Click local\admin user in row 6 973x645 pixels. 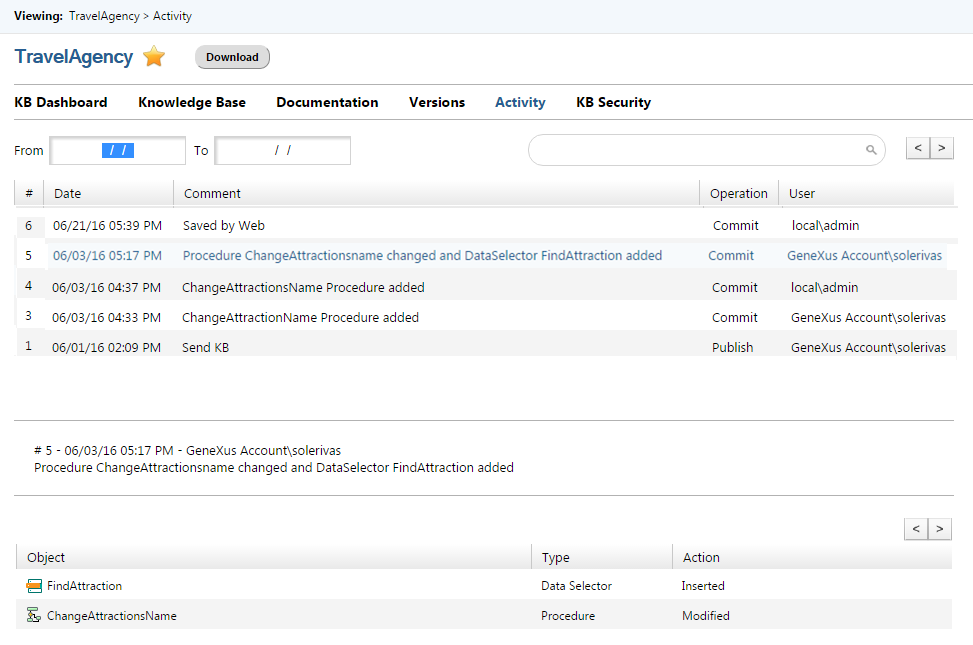click(x=825, y=225)
